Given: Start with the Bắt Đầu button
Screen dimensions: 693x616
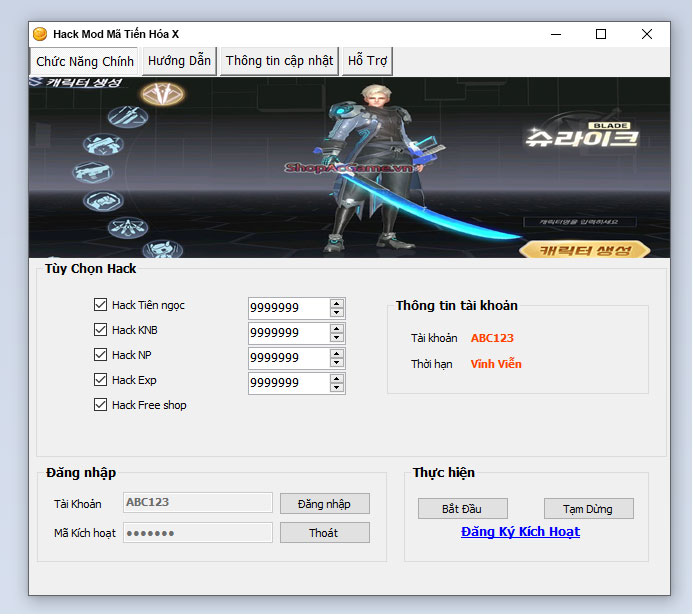Looking at the screenshot, I should (463, 509).
